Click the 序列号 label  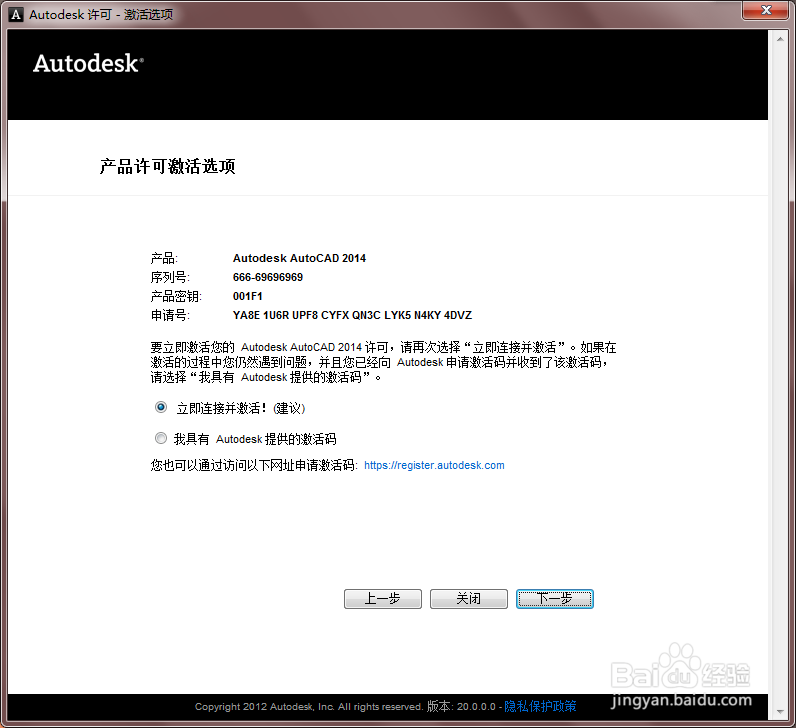170,277
